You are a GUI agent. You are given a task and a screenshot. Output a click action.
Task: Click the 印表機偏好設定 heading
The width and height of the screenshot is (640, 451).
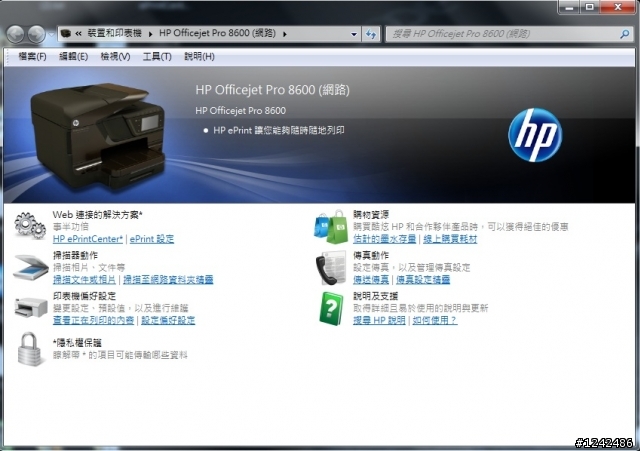(84, 296)
